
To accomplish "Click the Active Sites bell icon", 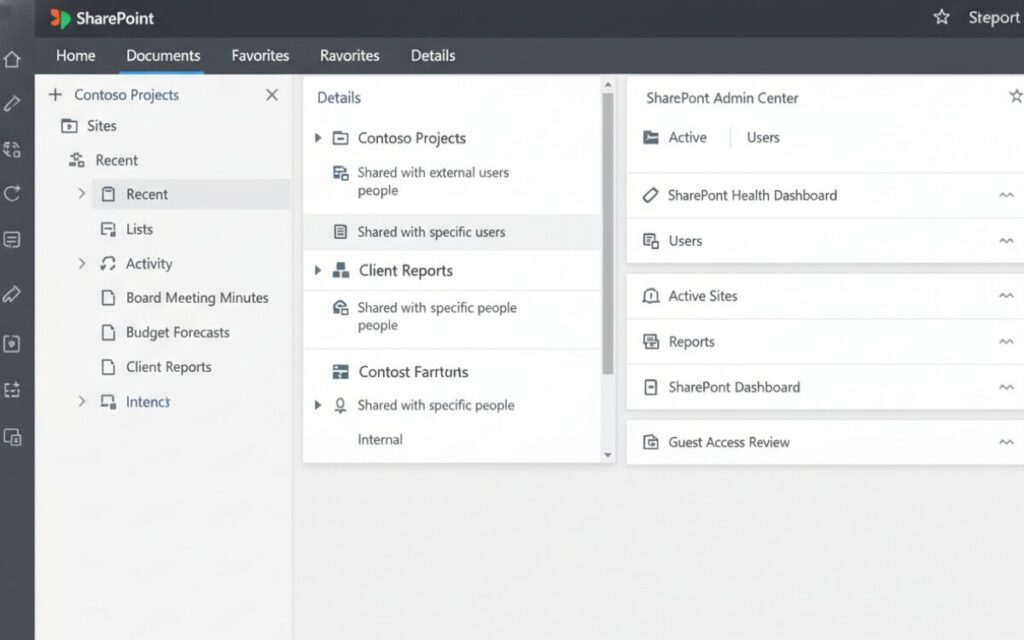I will [x=651, y=296].
